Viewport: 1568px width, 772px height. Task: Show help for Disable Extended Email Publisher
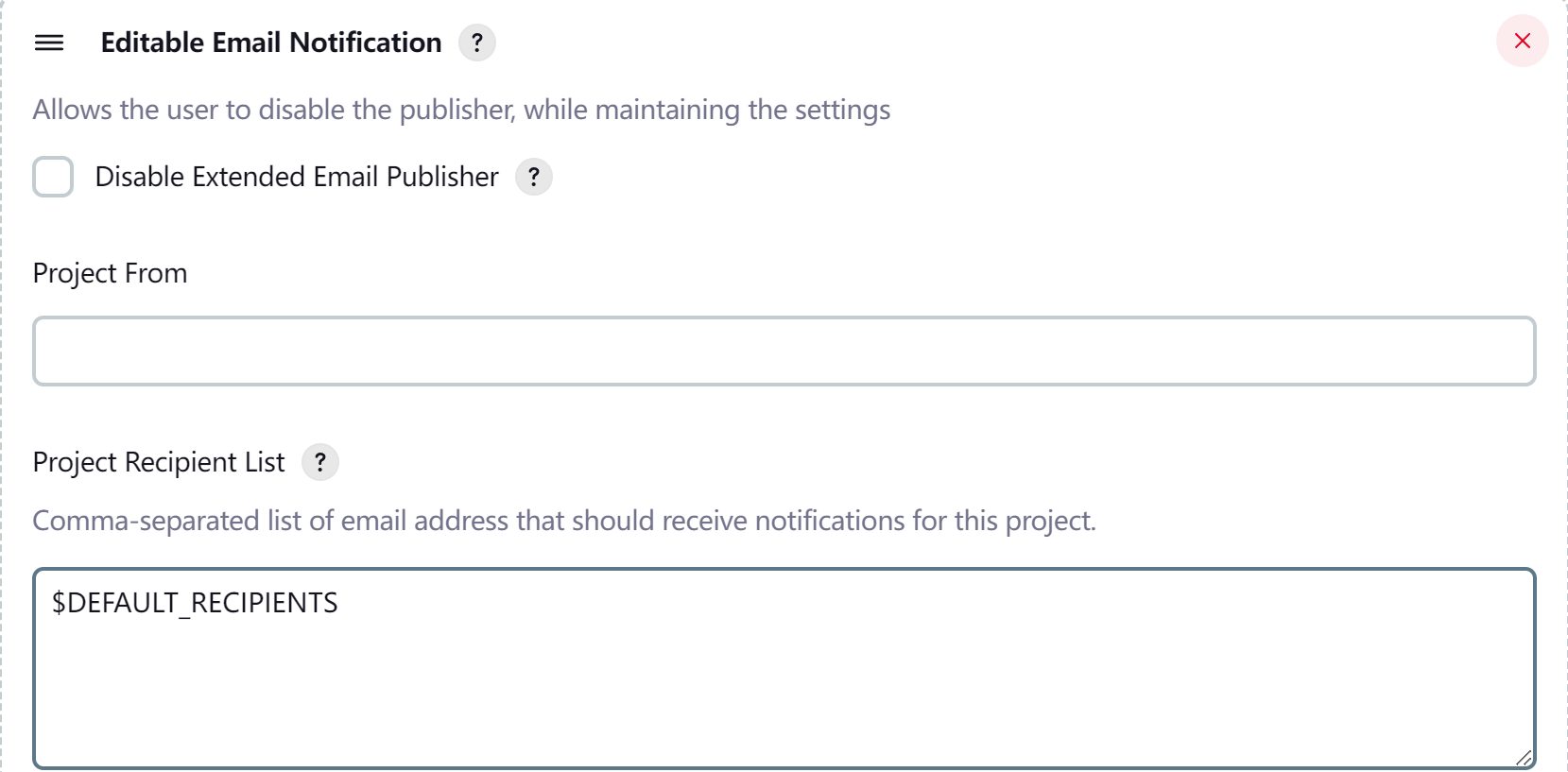(534, 177)
